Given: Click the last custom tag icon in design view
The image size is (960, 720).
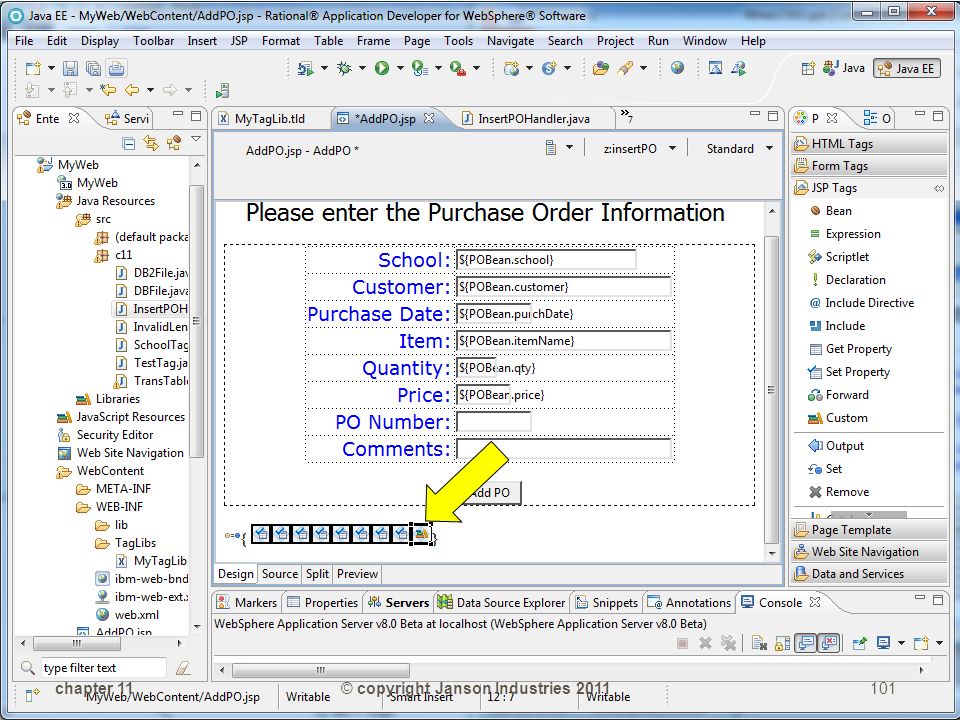Looking at the screenshot, I should tap(421, 534).
